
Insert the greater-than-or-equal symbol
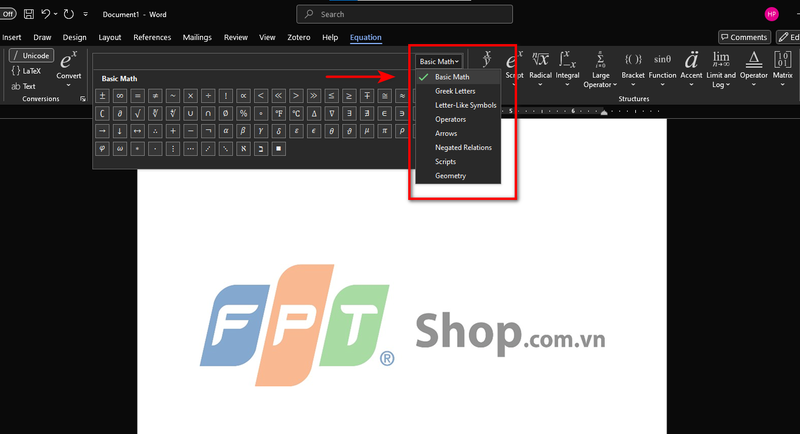349,95
